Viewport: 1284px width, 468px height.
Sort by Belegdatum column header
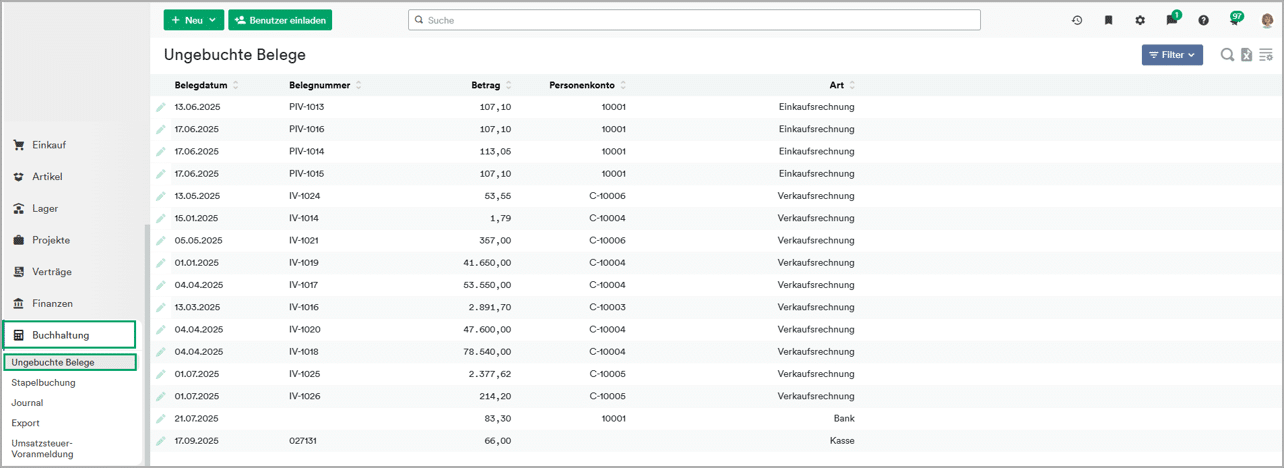pyautogui.click(x=201, y=85)
